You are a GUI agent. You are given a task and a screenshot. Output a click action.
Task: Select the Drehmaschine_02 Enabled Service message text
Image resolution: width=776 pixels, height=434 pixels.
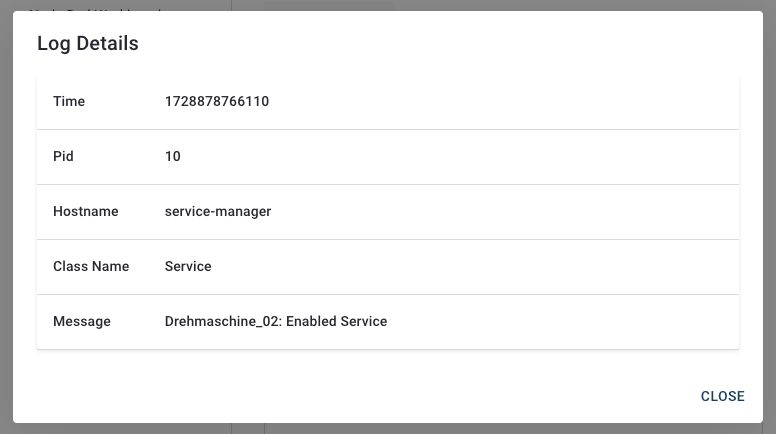pyautogui.click(x=275, y=322)
